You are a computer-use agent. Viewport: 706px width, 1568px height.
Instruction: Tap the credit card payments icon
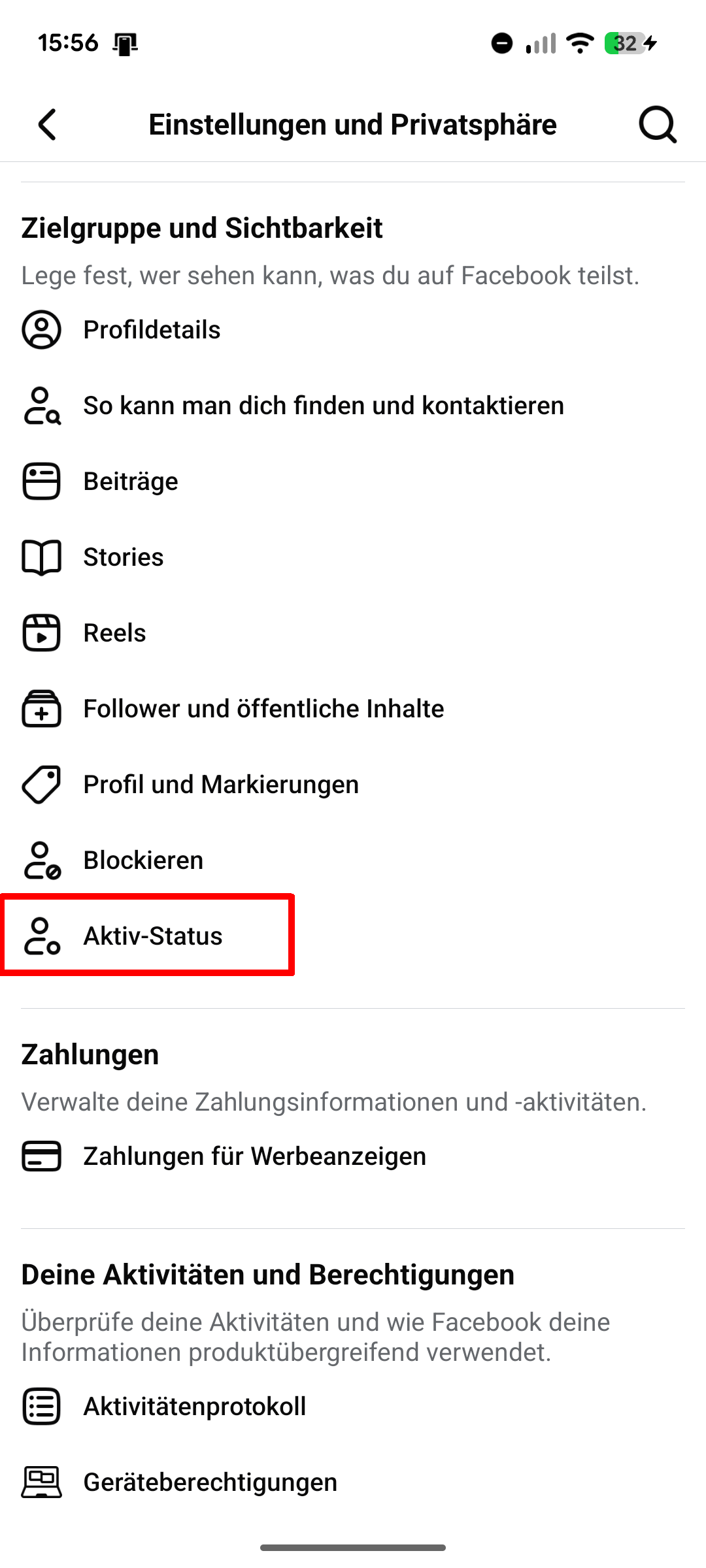click(42, 1156)
